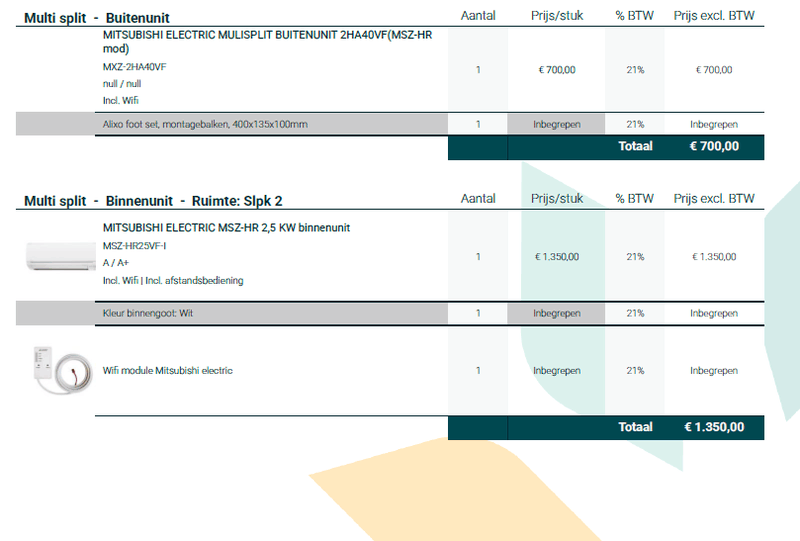Click the 'Kleur binnengoot: Wit' row
This screenshot has width=800, height=541.
click(x=390, y=313)
